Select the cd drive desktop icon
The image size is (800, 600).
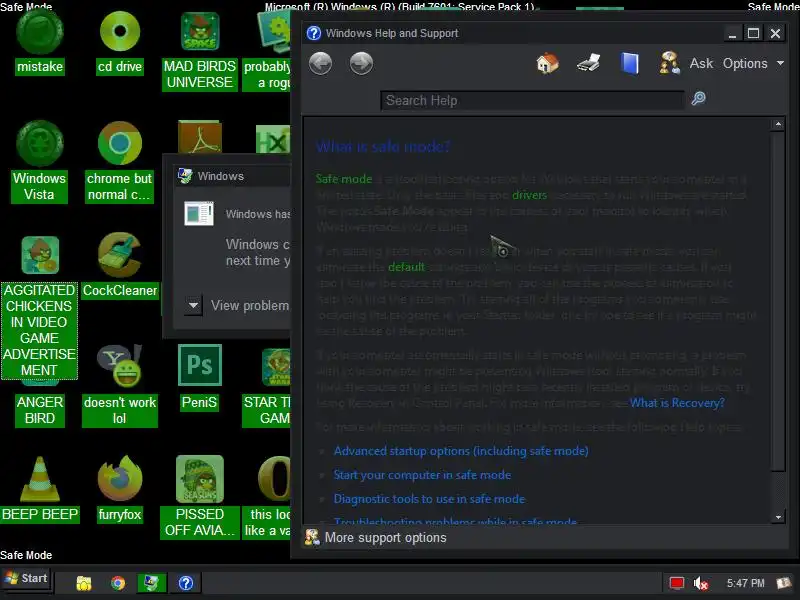pyautogui.click(x=120, y=43)
